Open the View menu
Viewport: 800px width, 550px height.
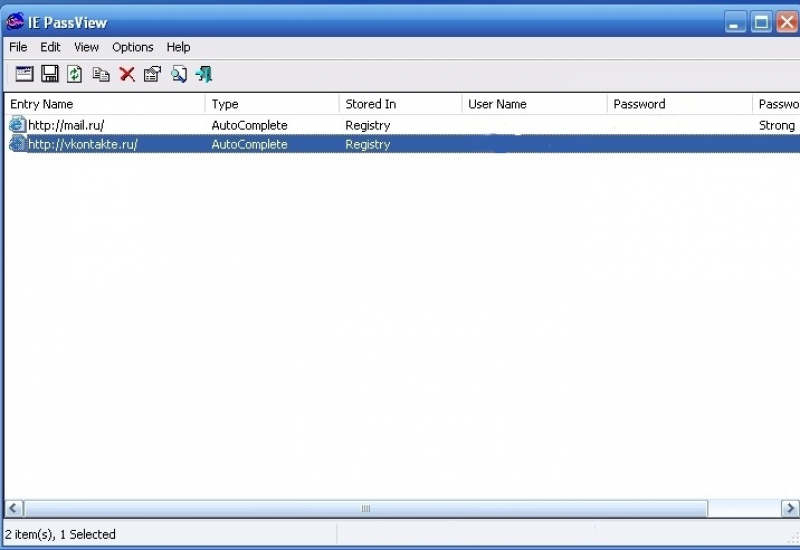coord(86,47)
